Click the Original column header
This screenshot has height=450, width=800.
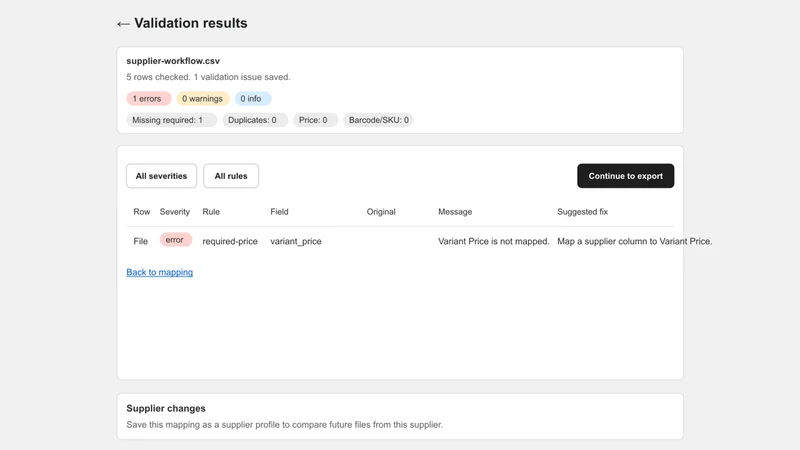(x=381, y=212)
